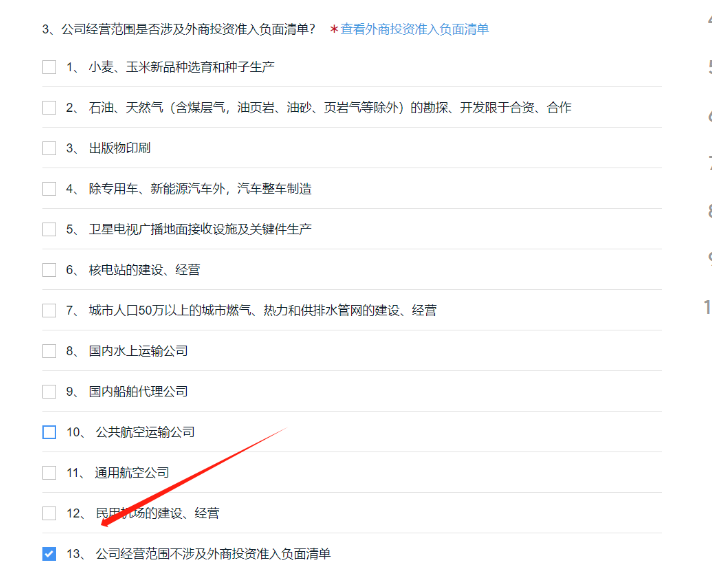Click label 城市人口50万以上的城市燃气 text
This screenshot has width=712, height=579.
pos(262,311)
